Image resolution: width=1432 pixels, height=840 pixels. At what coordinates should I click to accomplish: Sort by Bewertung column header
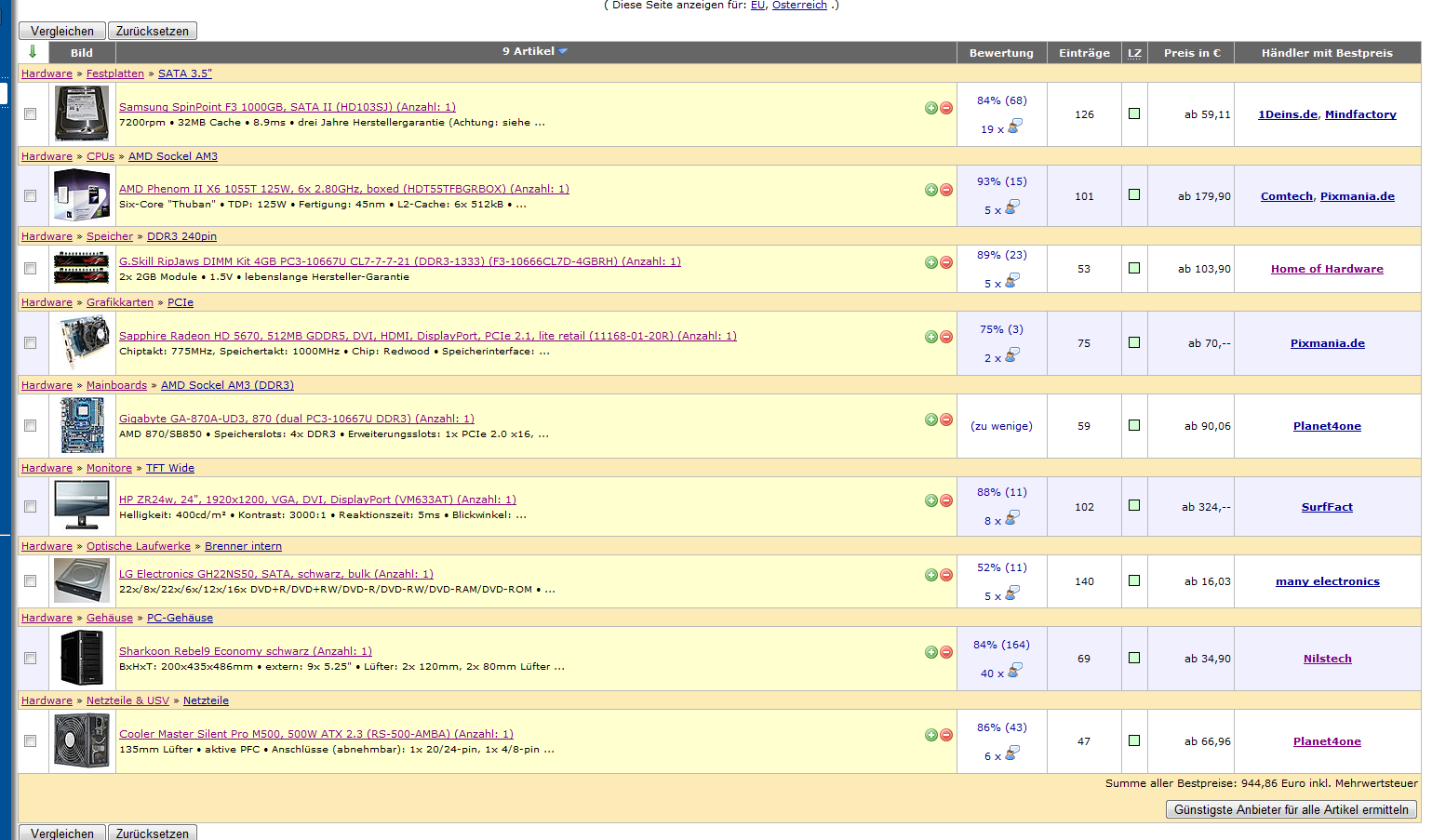tap(1001, 53)
